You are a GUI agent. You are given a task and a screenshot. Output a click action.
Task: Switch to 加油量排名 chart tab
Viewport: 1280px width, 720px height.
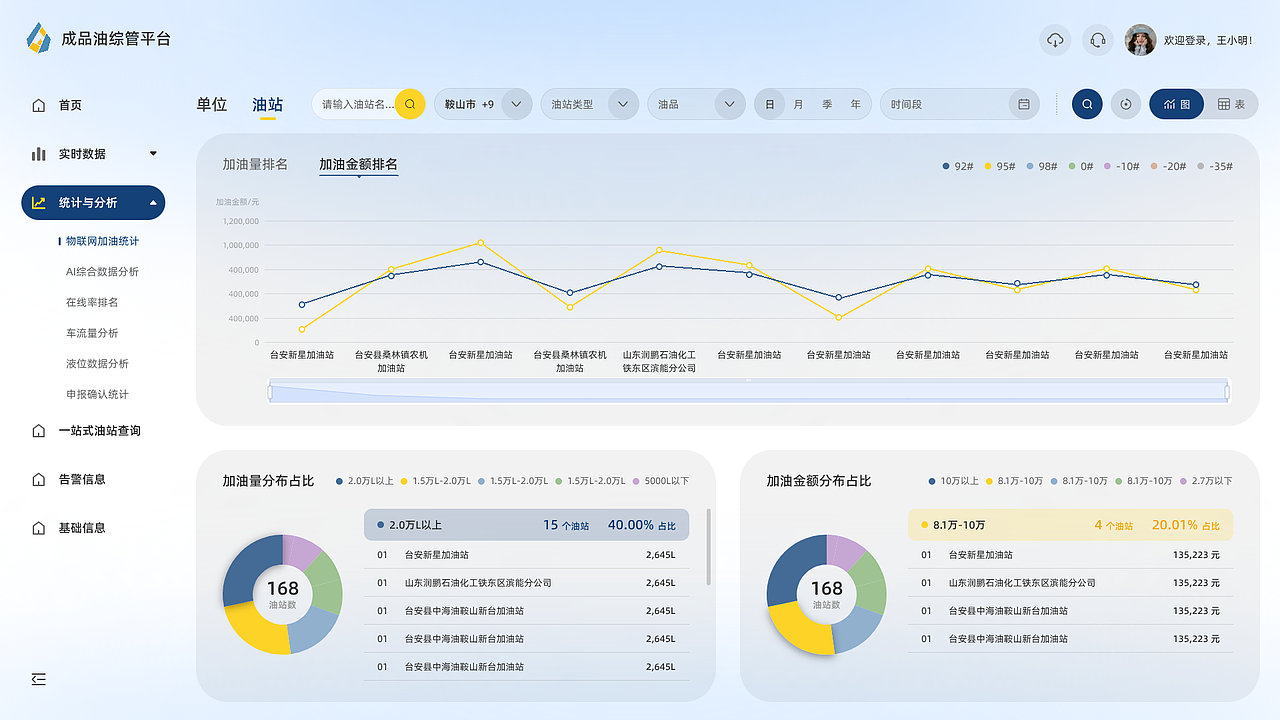tap(255, 164)
